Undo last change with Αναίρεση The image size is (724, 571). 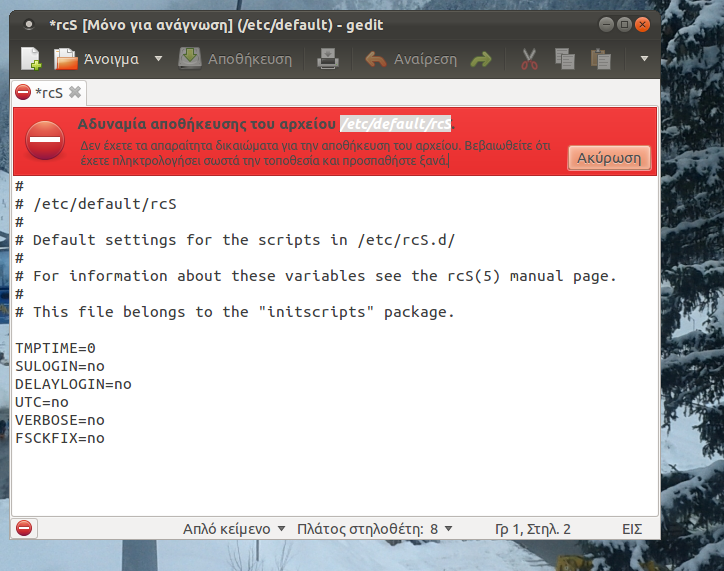[410, 59]
